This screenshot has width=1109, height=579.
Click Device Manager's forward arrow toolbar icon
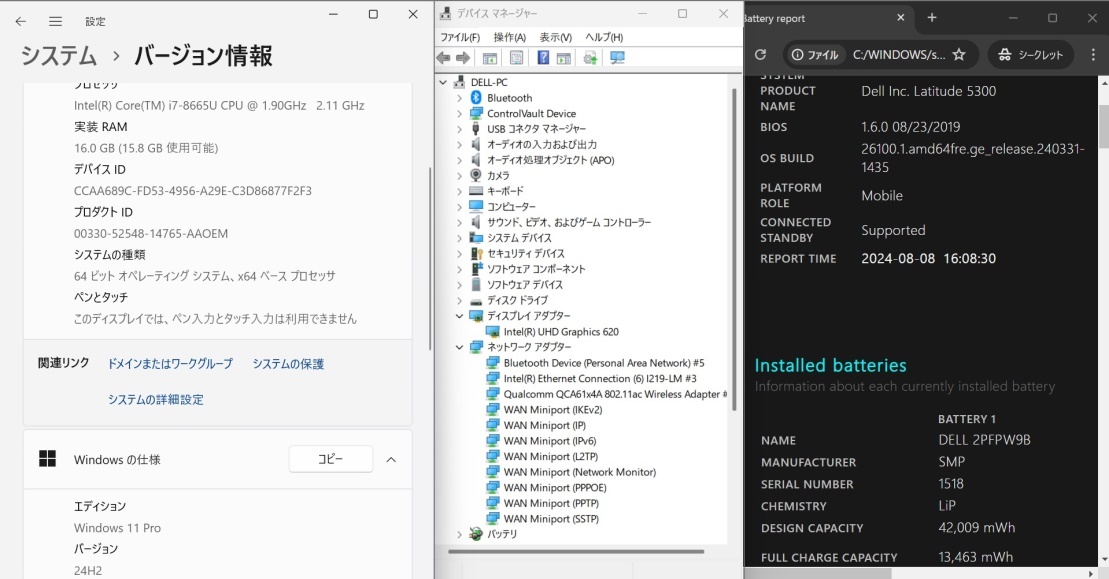(463, 58)
